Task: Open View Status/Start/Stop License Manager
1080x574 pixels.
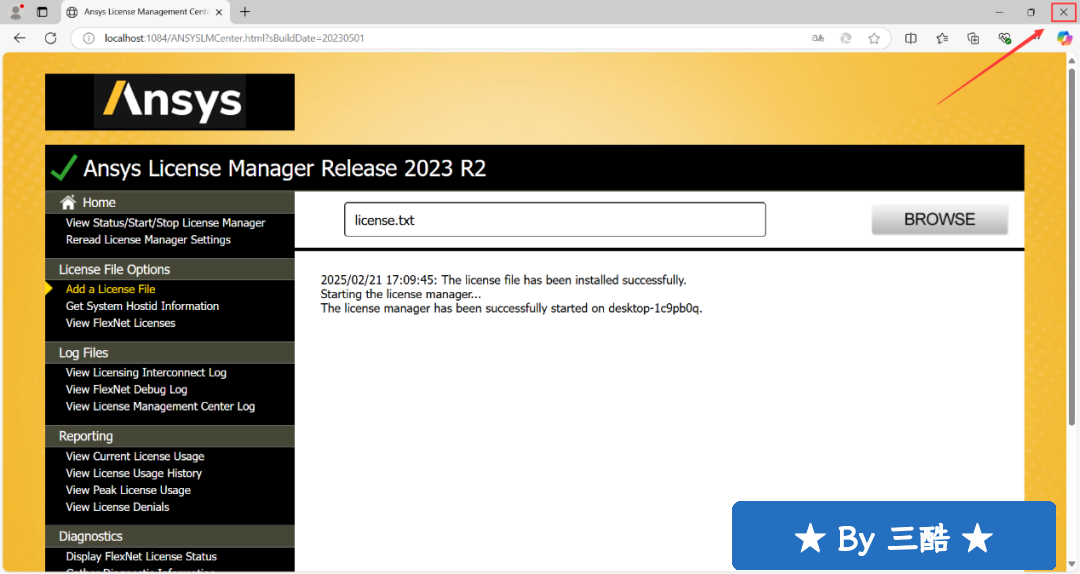Action: click(165, 223)
